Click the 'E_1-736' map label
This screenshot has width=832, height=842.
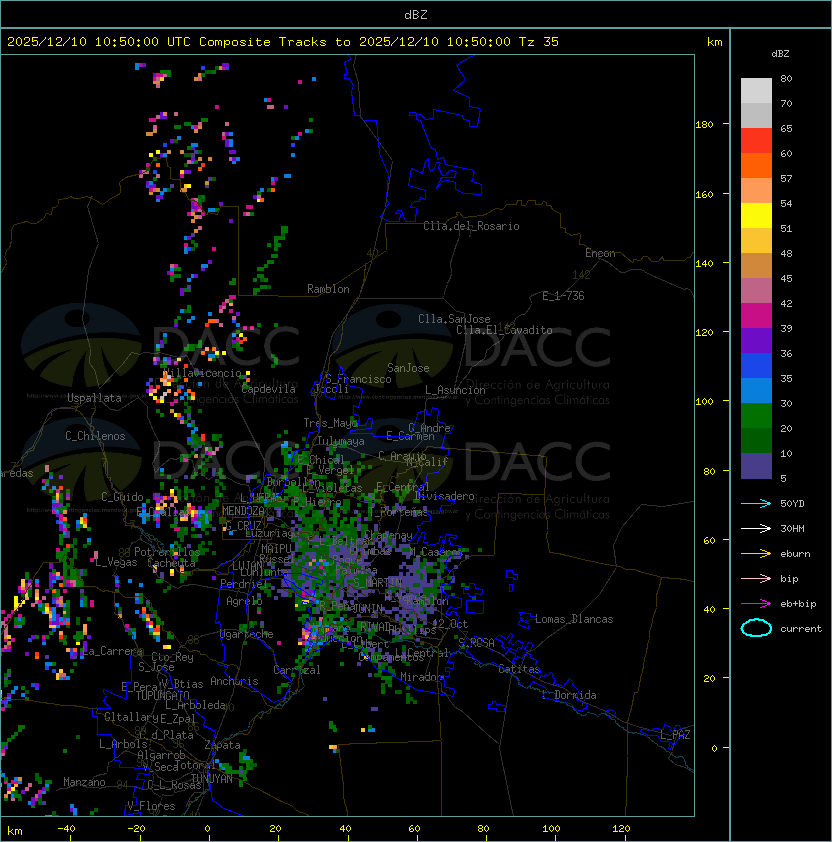[x=563, y=296]
